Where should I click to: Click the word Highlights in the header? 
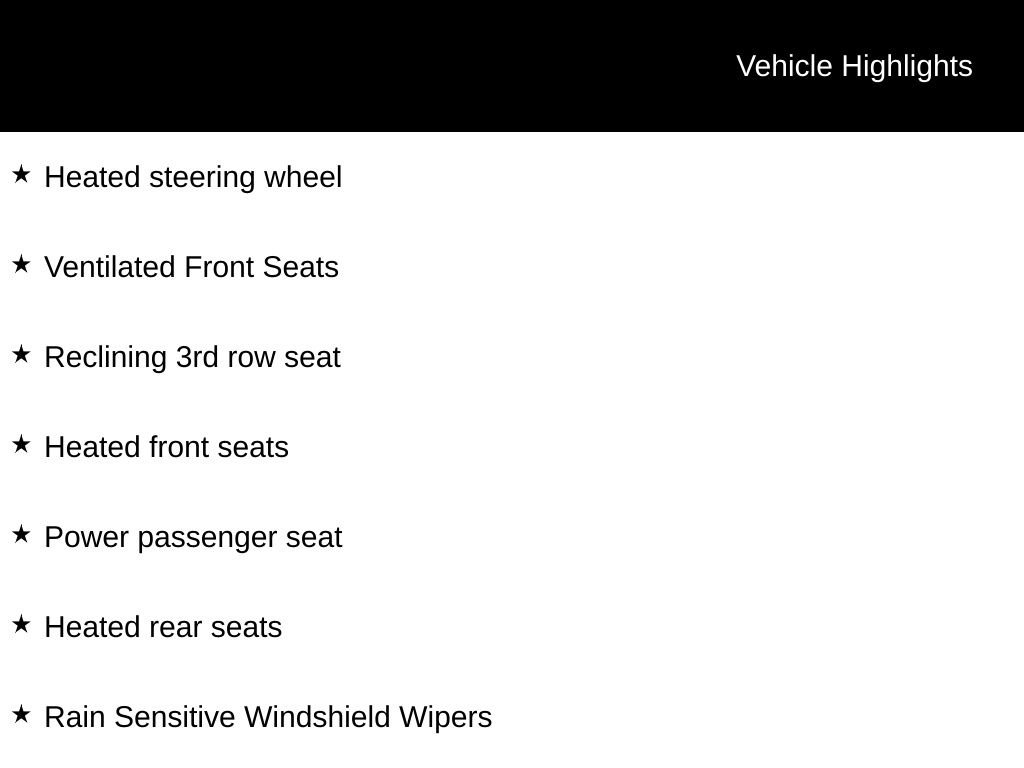pyautogui.click(x=907, y=67)
